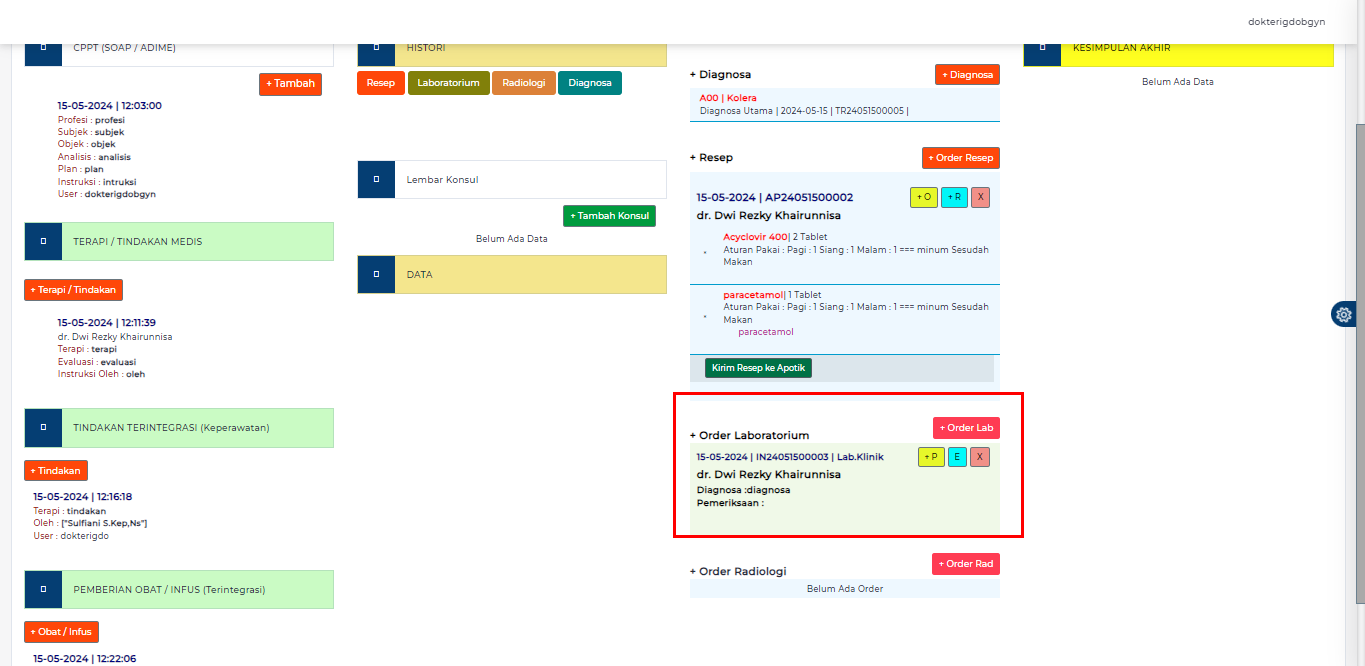Viewport: 1365px width, 666px height.
Task: Edit lab order with cyan E button
Action: [x=957, y=457]
